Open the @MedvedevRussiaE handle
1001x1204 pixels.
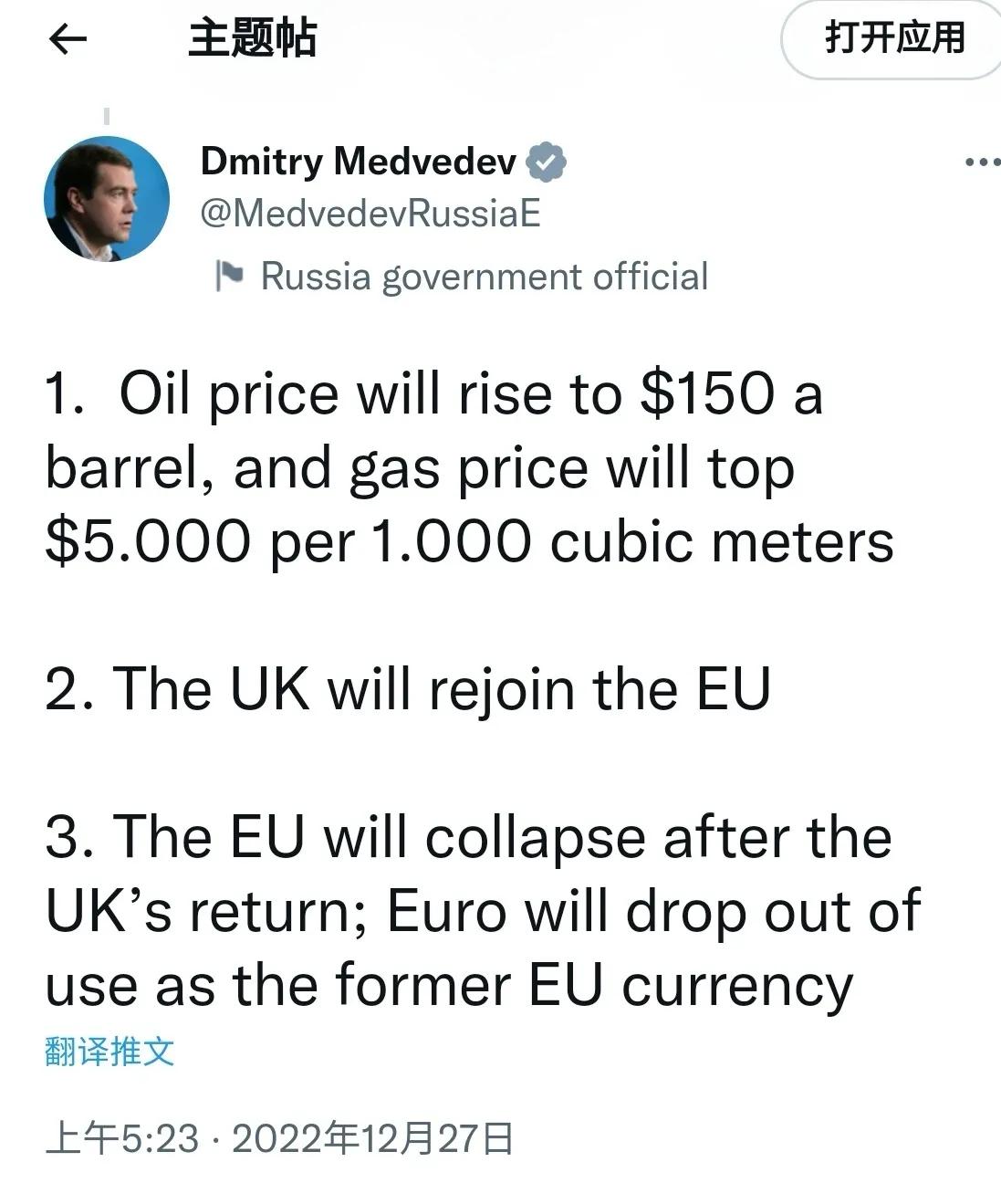[370, 214]
